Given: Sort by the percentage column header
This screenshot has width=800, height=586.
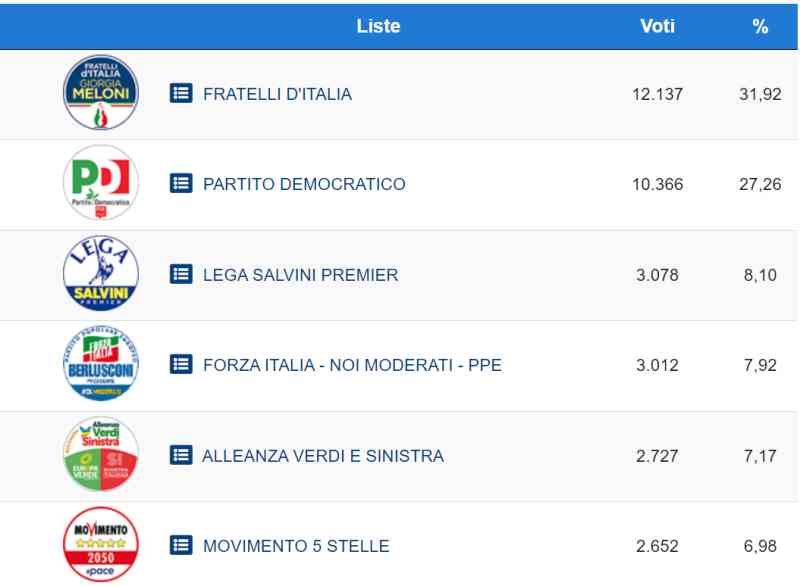Looking at the screenshot, I should coord(760,27).
